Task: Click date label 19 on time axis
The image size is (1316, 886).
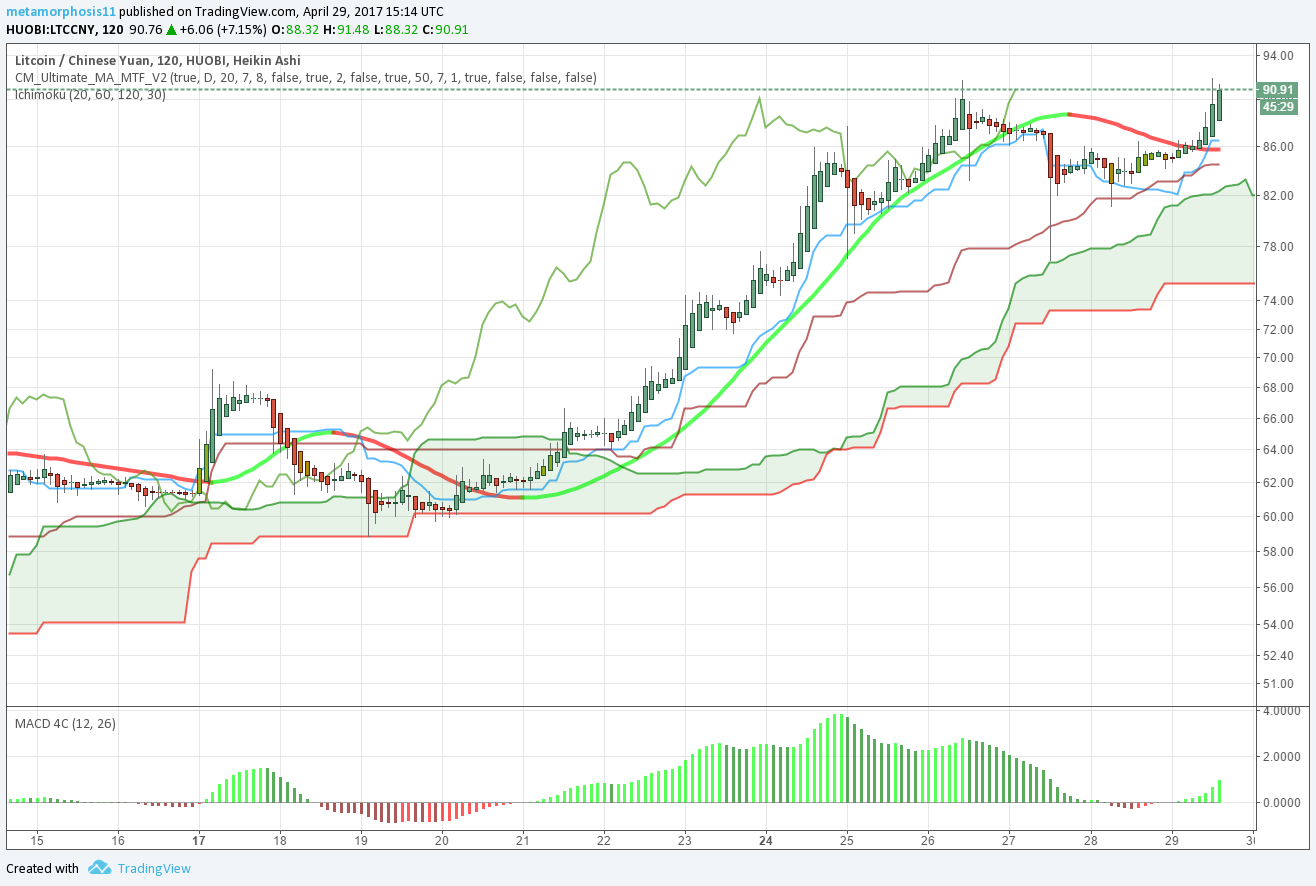Action: 361,840
